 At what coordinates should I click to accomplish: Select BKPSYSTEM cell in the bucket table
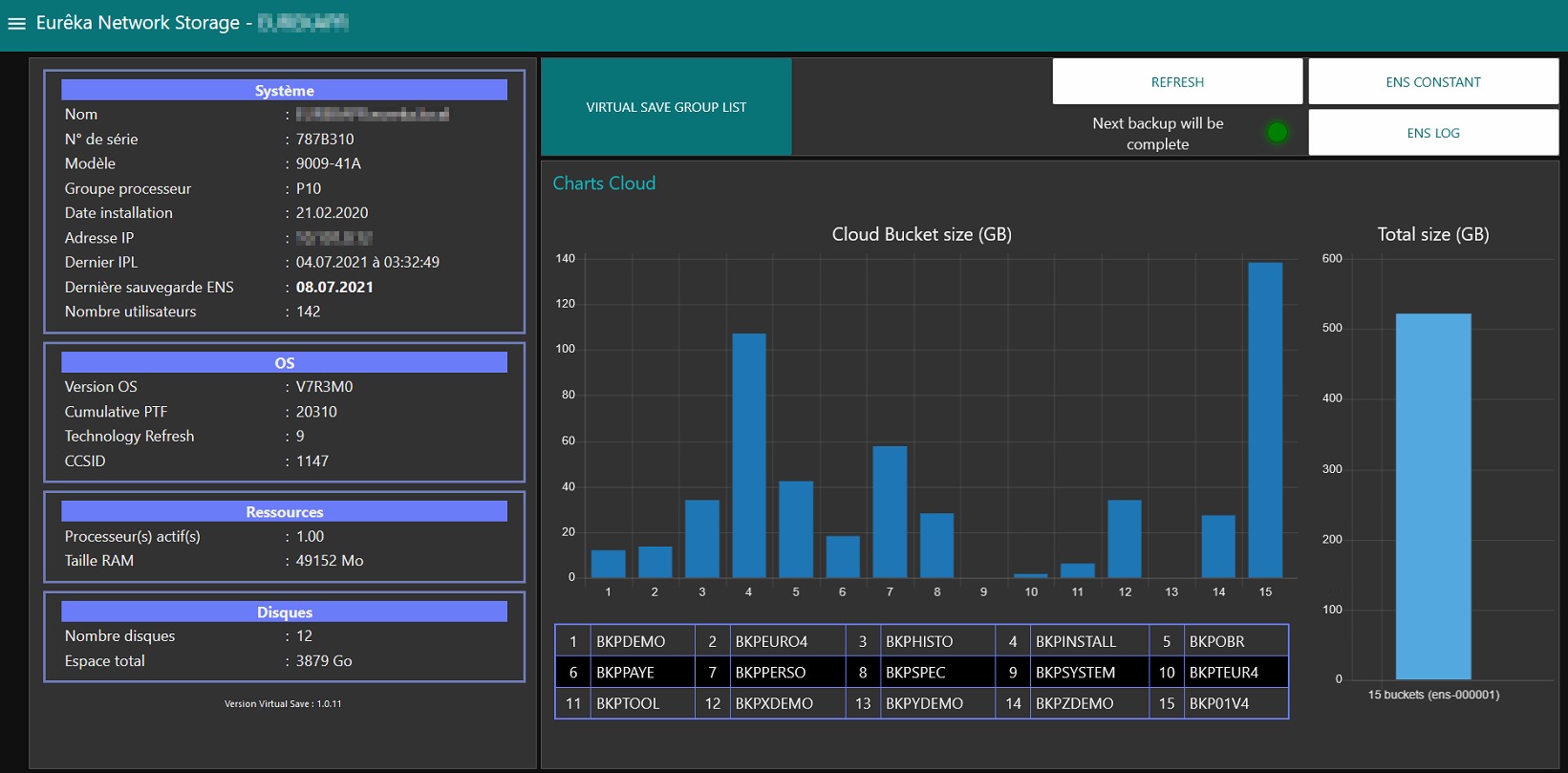(x=1076, y=673)
